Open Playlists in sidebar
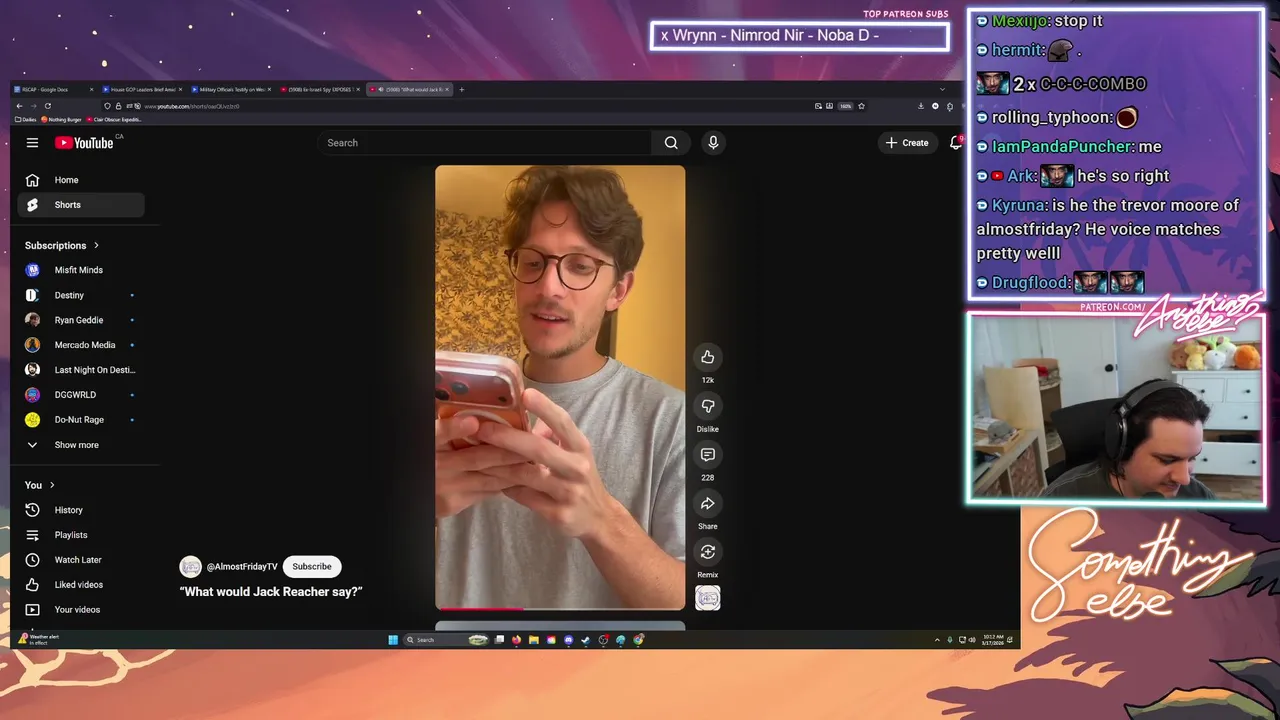The height and width of the screenshot is (720, 1280). 81,535
